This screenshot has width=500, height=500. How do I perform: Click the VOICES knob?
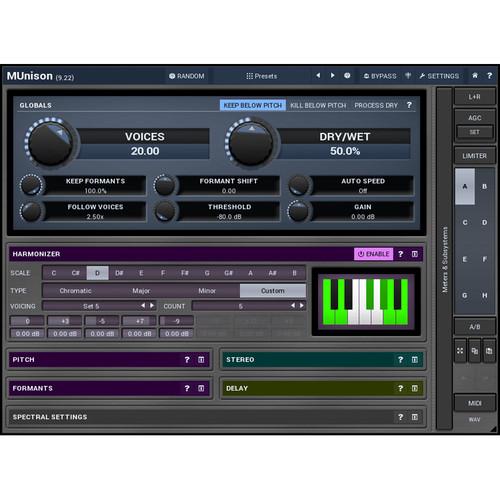[x=50, y=143]
